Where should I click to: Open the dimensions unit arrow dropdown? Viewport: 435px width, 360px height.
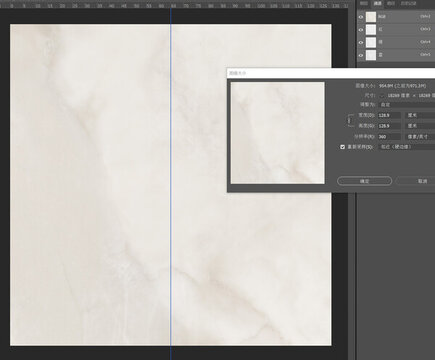point(382,96)
